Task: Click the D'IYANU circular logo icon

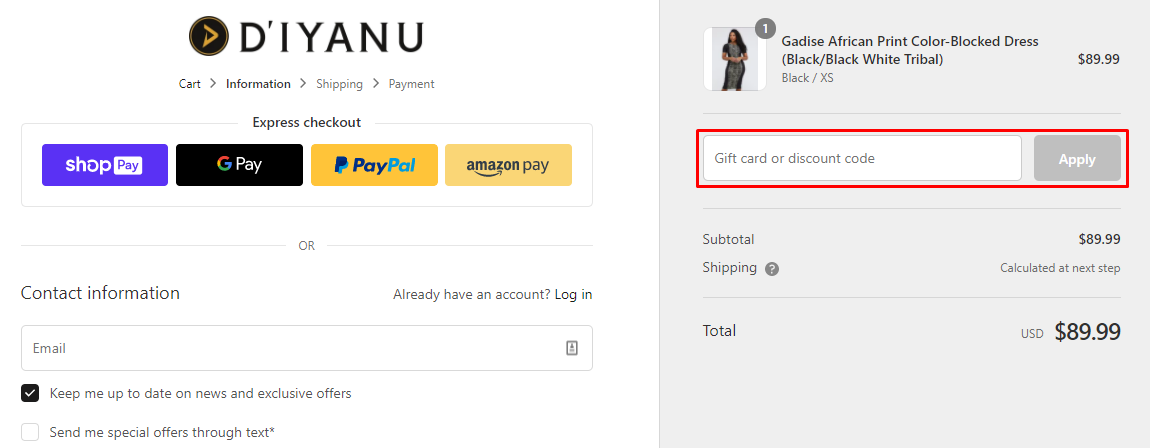Action: click(x=208, y=36)
